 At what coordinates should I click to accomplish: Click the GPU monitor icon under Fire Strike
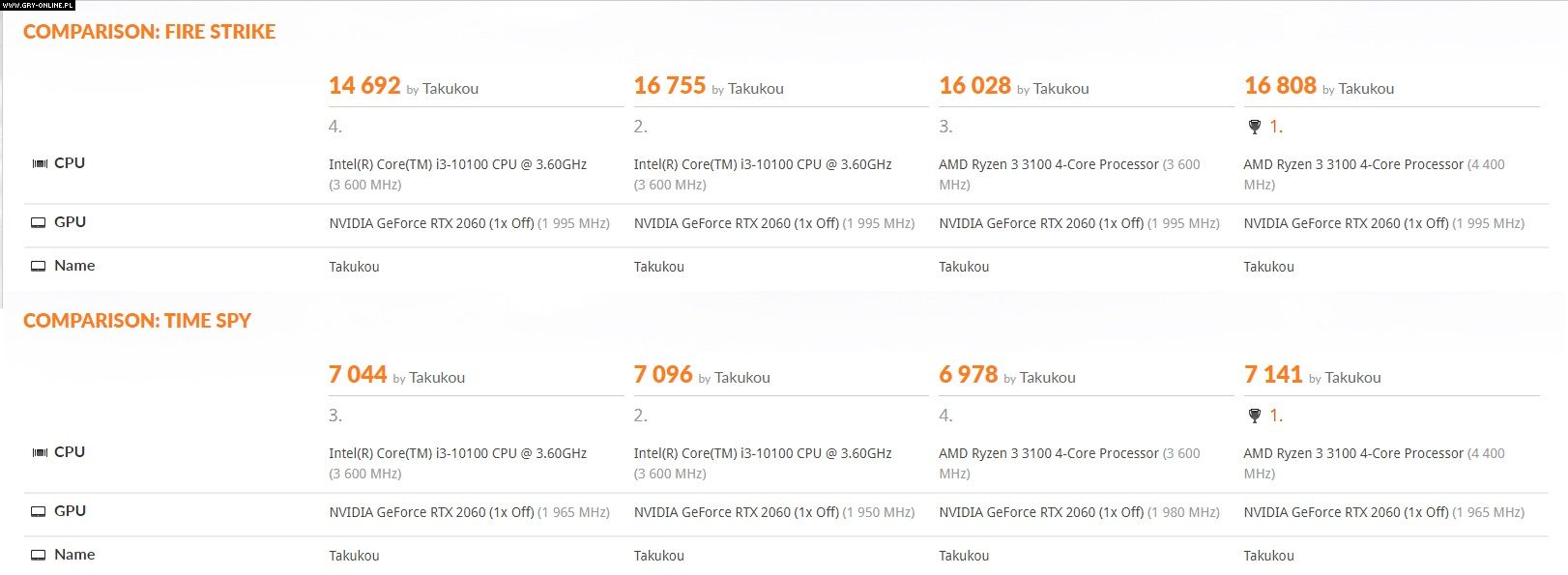39,222
